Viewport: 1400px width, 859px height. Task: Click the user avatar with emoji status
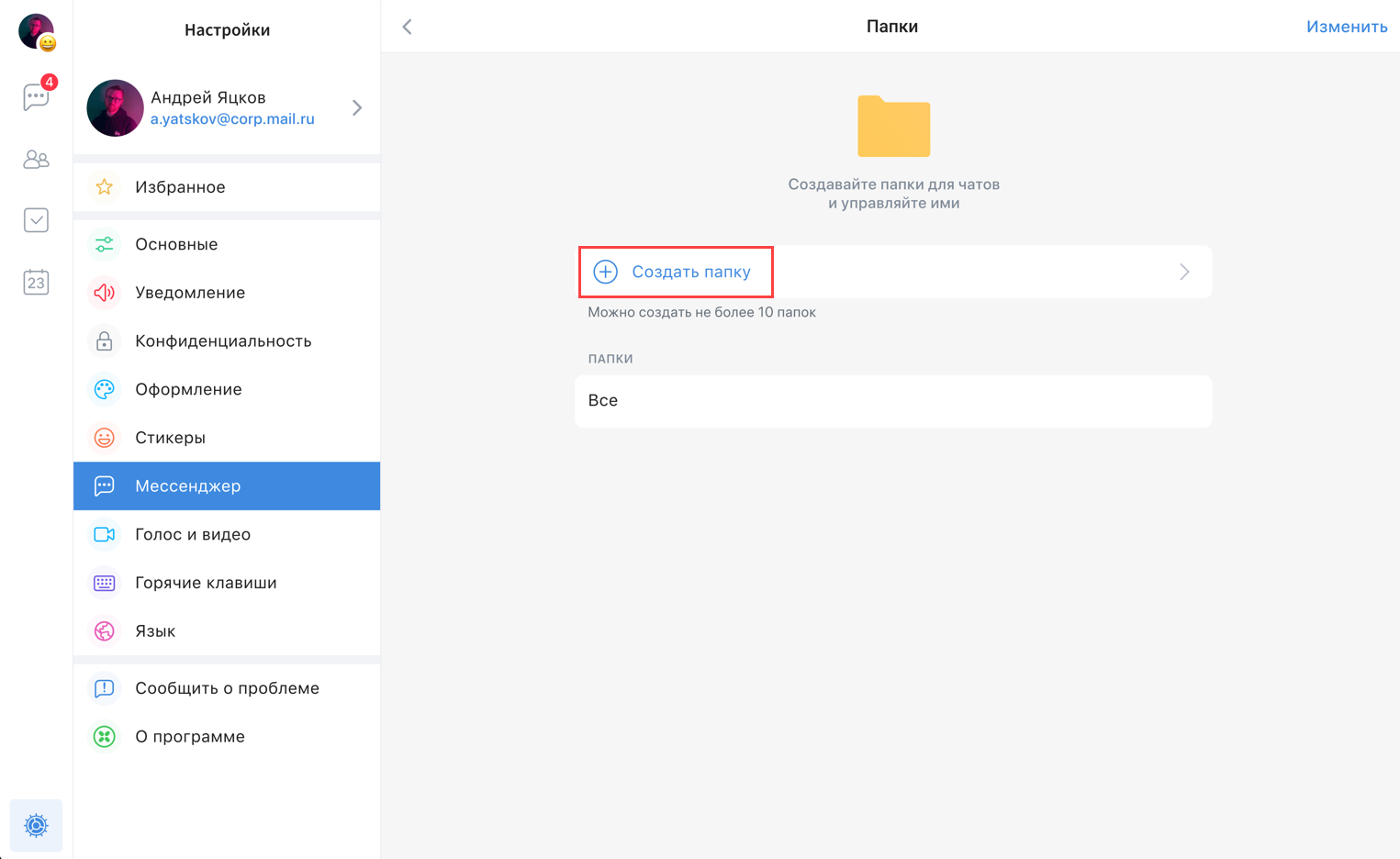pyautogui.click(x=37, y=31)
